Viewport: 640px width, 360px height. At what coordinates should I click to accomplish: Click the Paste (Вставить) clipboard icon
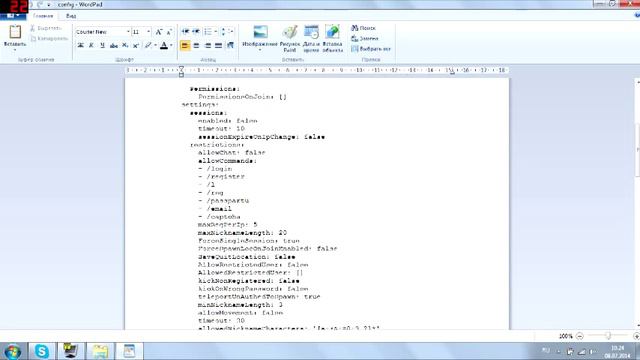coord(15,31)
